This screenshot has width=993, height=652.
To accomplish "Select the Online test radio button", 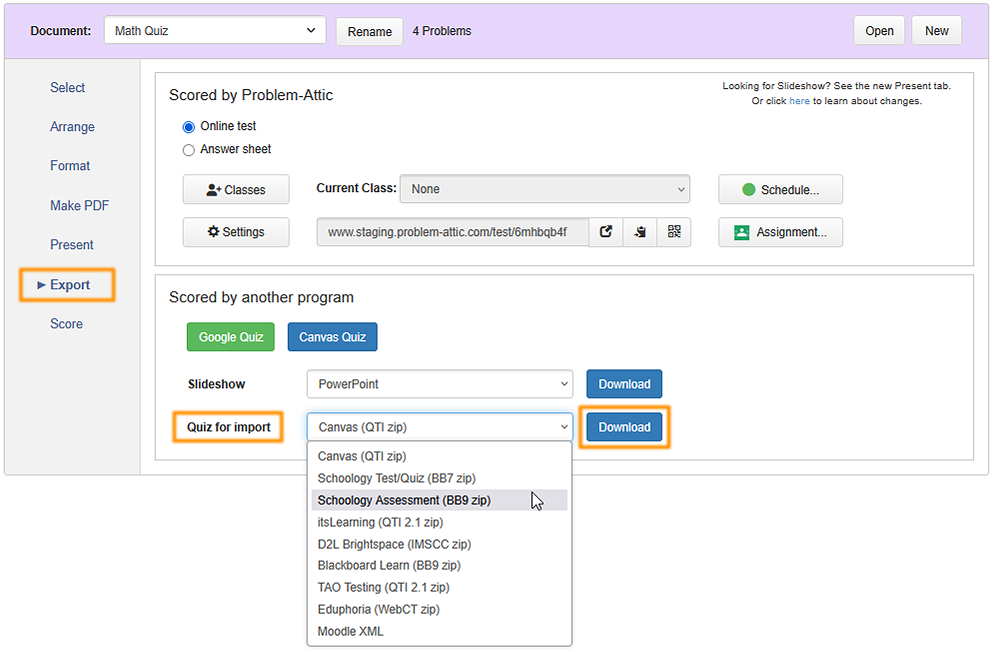I will coord(189,127).
